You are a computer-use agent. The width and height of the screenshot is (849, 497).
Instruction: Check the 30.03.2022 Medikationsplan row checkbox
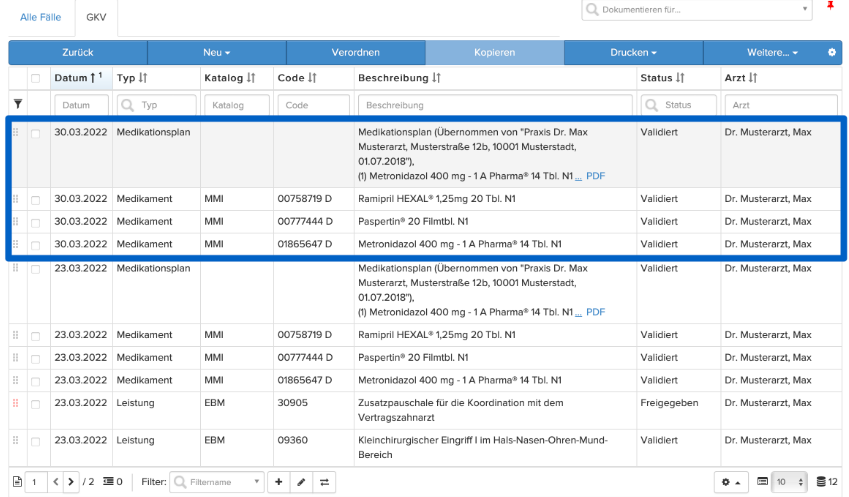(36, 133)
